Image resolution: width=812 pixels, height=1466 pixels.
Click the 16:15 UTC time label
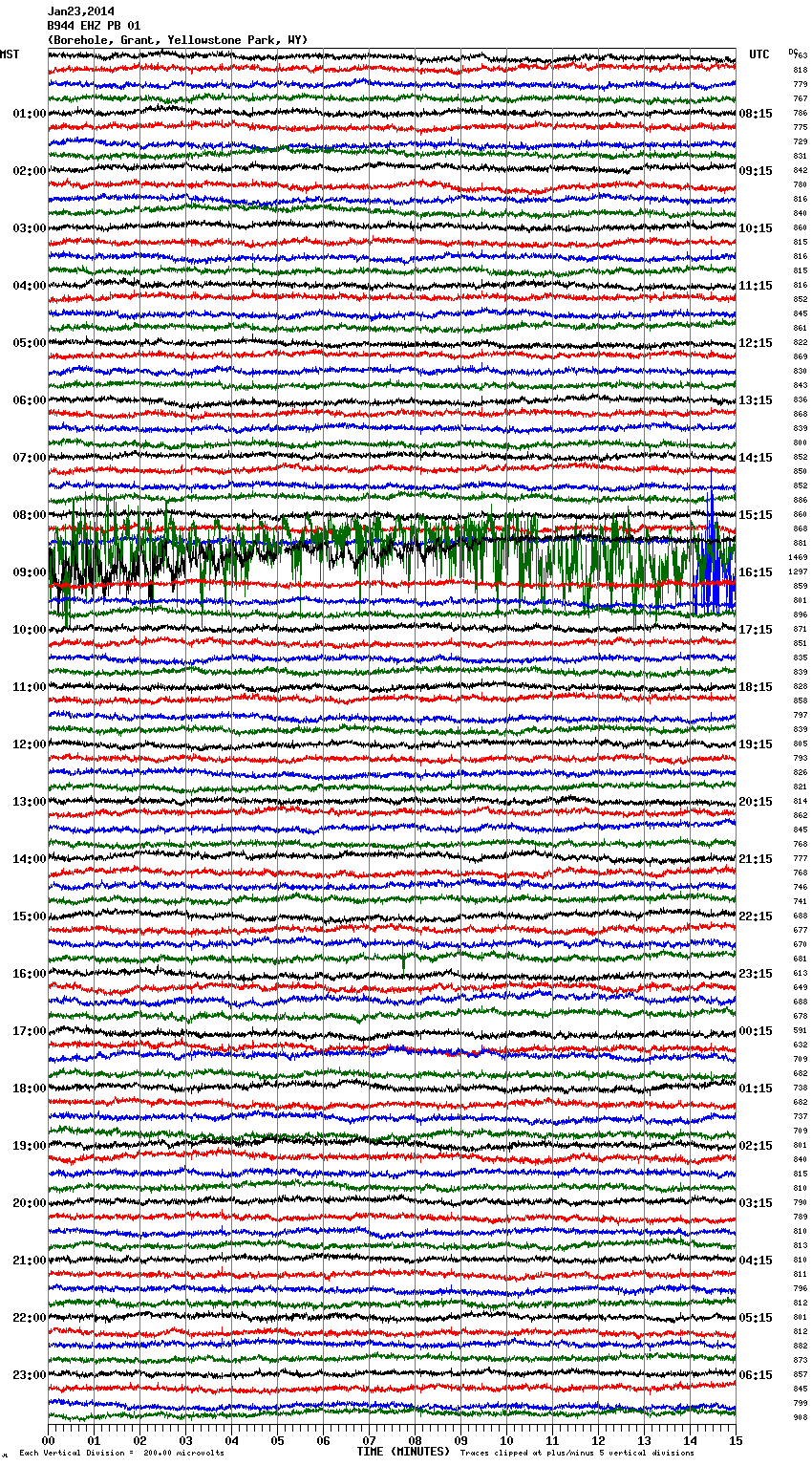pyautogui.click(x=756, y=572)
